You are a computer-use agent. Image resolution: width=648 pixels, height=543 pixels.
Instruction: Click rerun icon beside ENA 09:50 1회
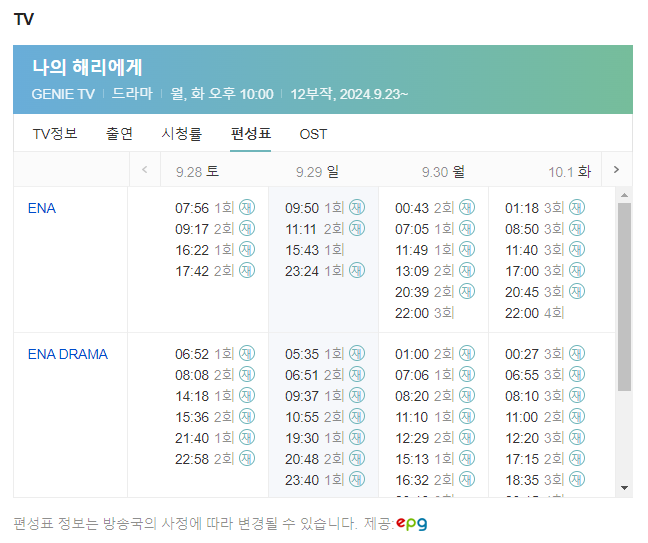[357, 207]
